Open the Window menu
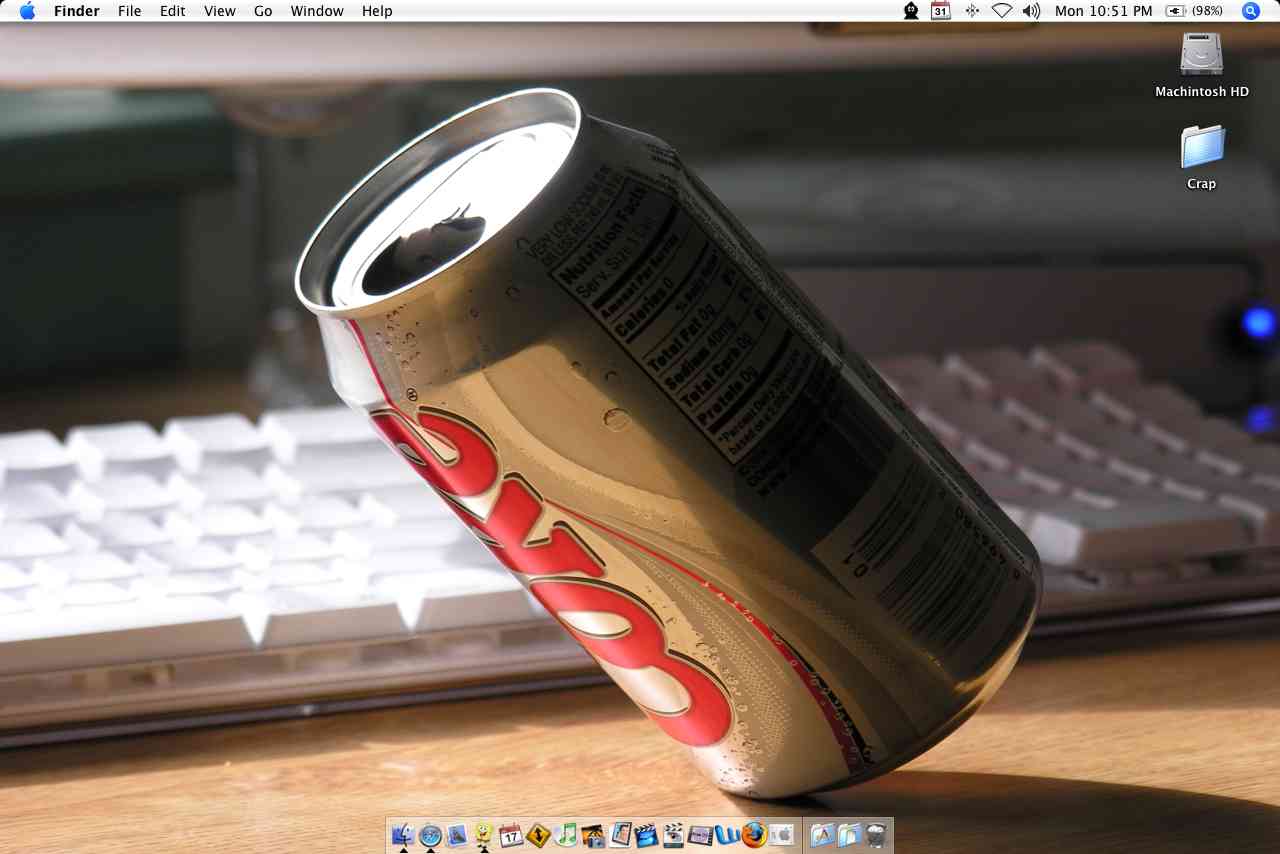 (x=317, y=11)
